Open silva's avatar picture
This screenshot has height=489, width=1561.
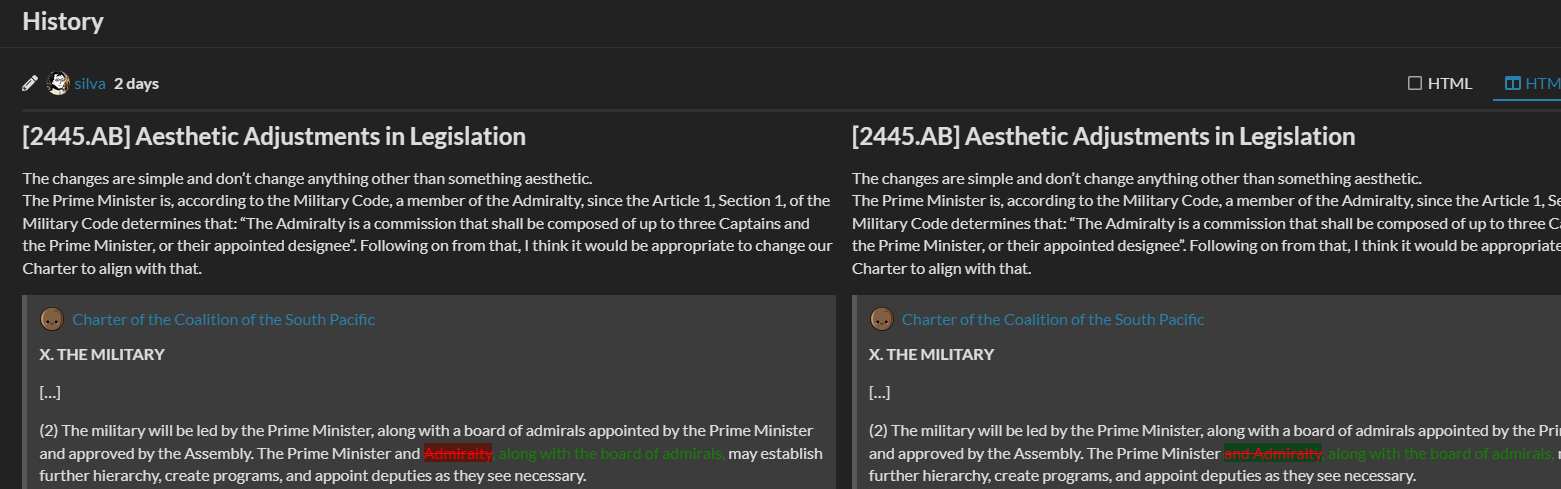58,83
